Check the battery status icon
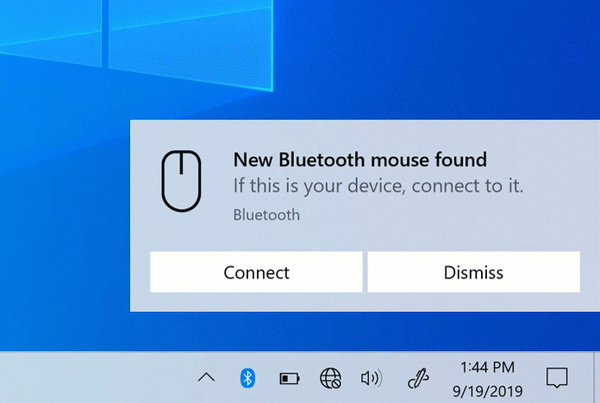Viewport: 600px width, 403px height. tap(289, 379)
